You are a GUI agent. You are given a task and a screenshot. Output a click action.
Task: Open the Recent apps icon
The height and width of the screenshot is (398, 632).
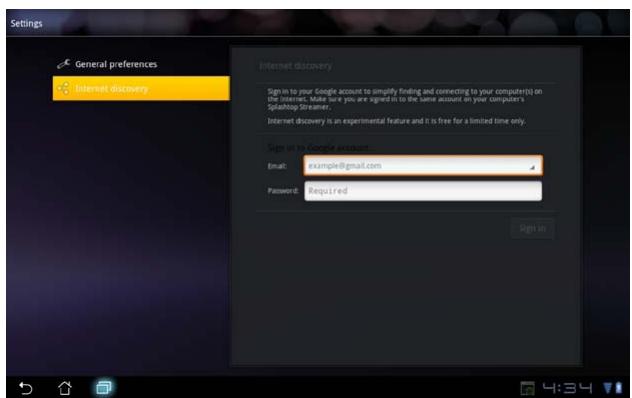tap(104, 388)
